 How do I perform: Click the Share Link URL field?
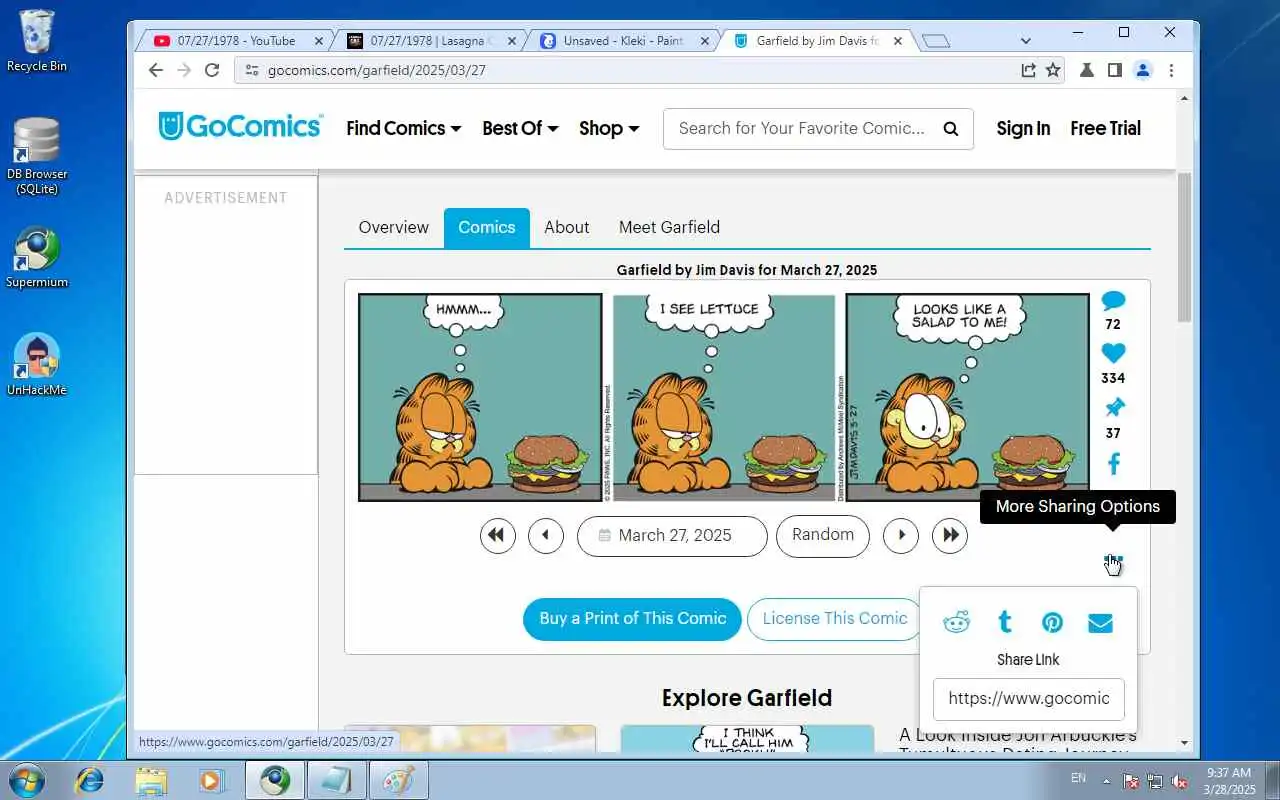(1028, 698)
